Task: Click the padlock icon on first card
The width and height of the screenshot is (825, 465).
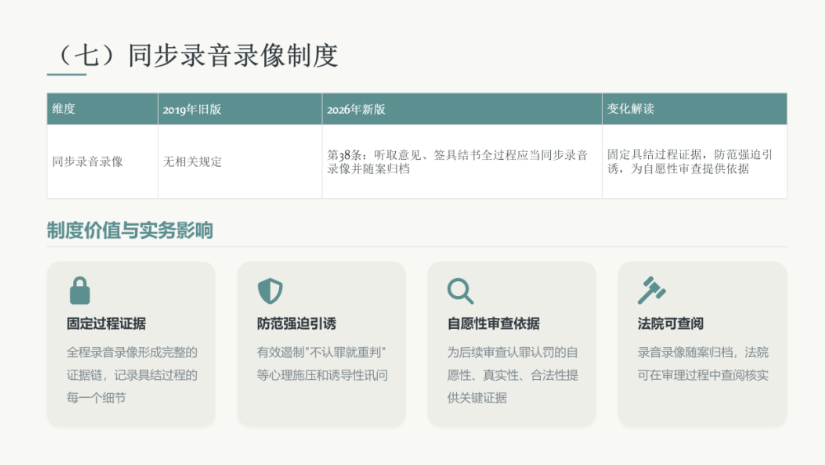Action: pyautogui.click(x=79, y=290)
